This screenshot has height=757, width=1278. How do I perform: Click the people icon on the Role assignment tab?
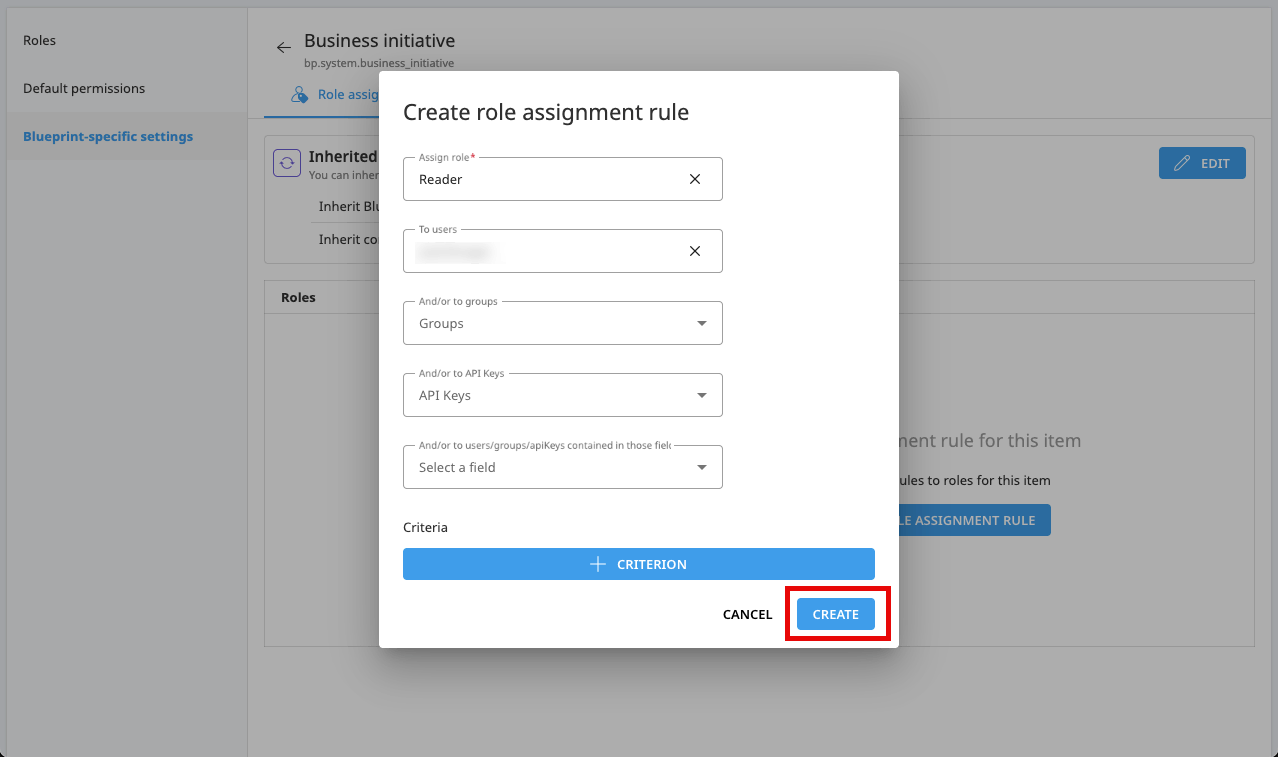298,94
